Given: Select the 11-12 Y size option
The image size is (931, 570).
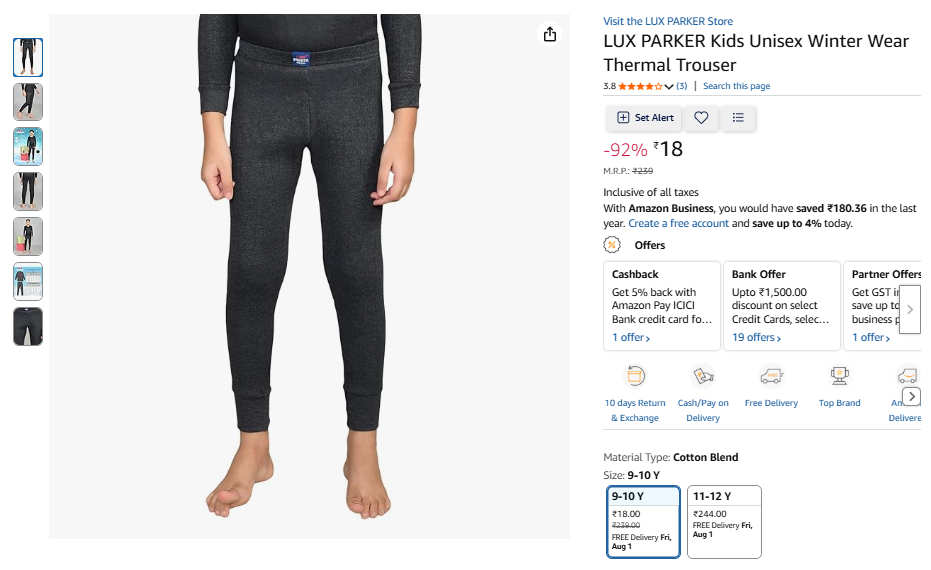Looking at the screenshot, I should click(x=724, y=522).
